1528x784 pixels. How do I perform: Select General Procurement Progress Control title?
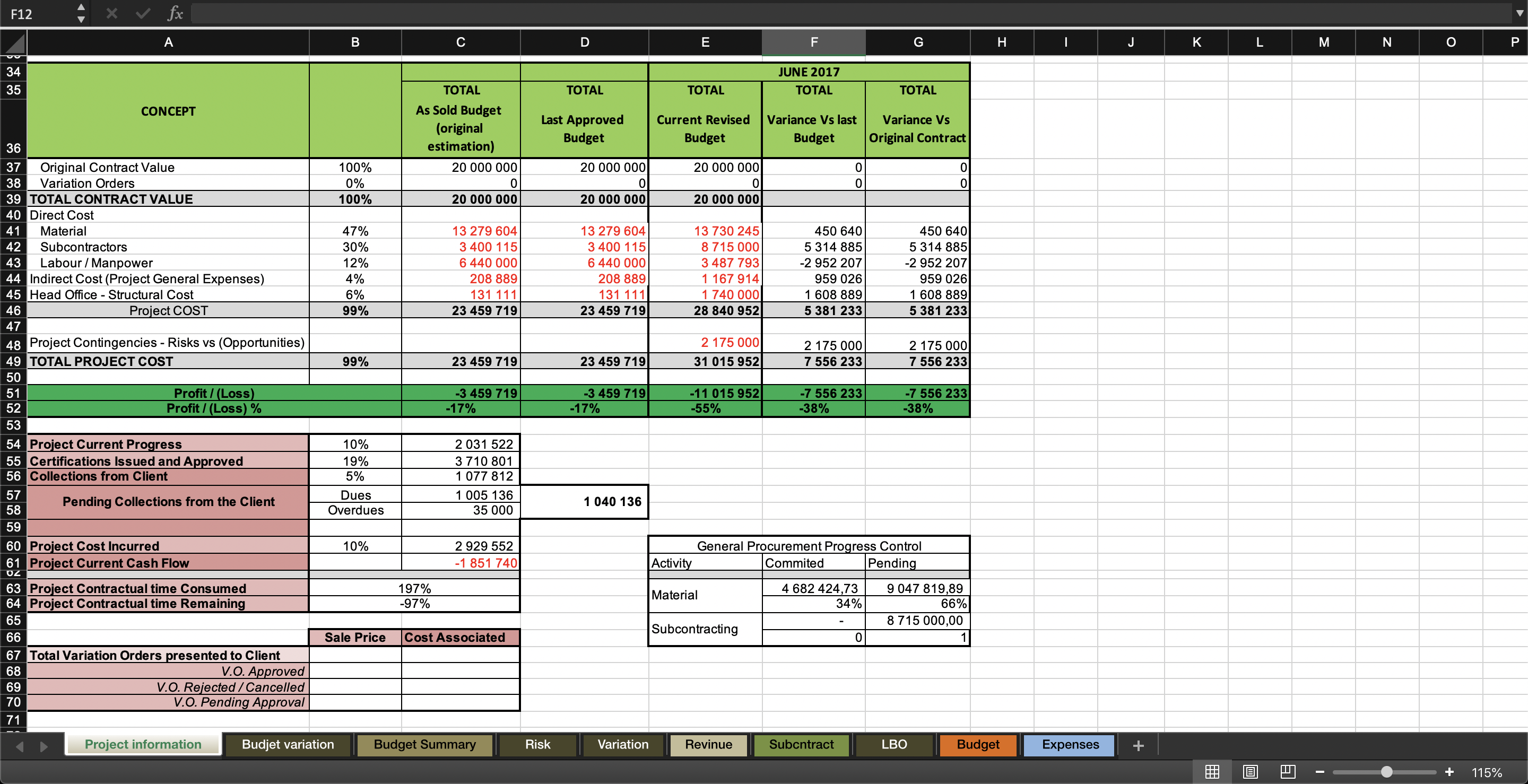(x=809, y=546)
